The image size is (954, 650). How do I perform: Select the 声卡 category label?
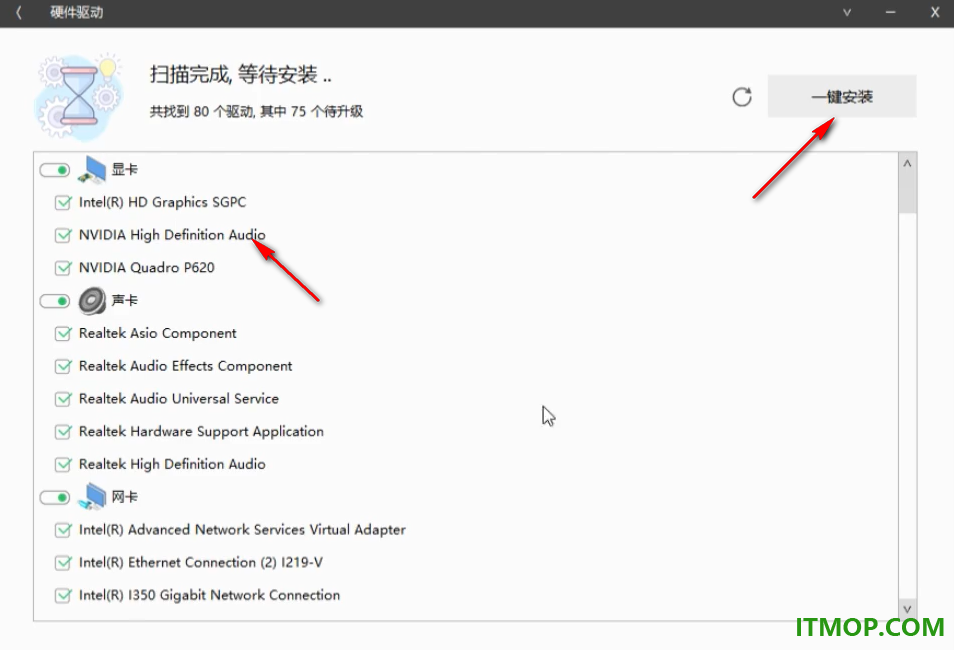tap(125, 301)
